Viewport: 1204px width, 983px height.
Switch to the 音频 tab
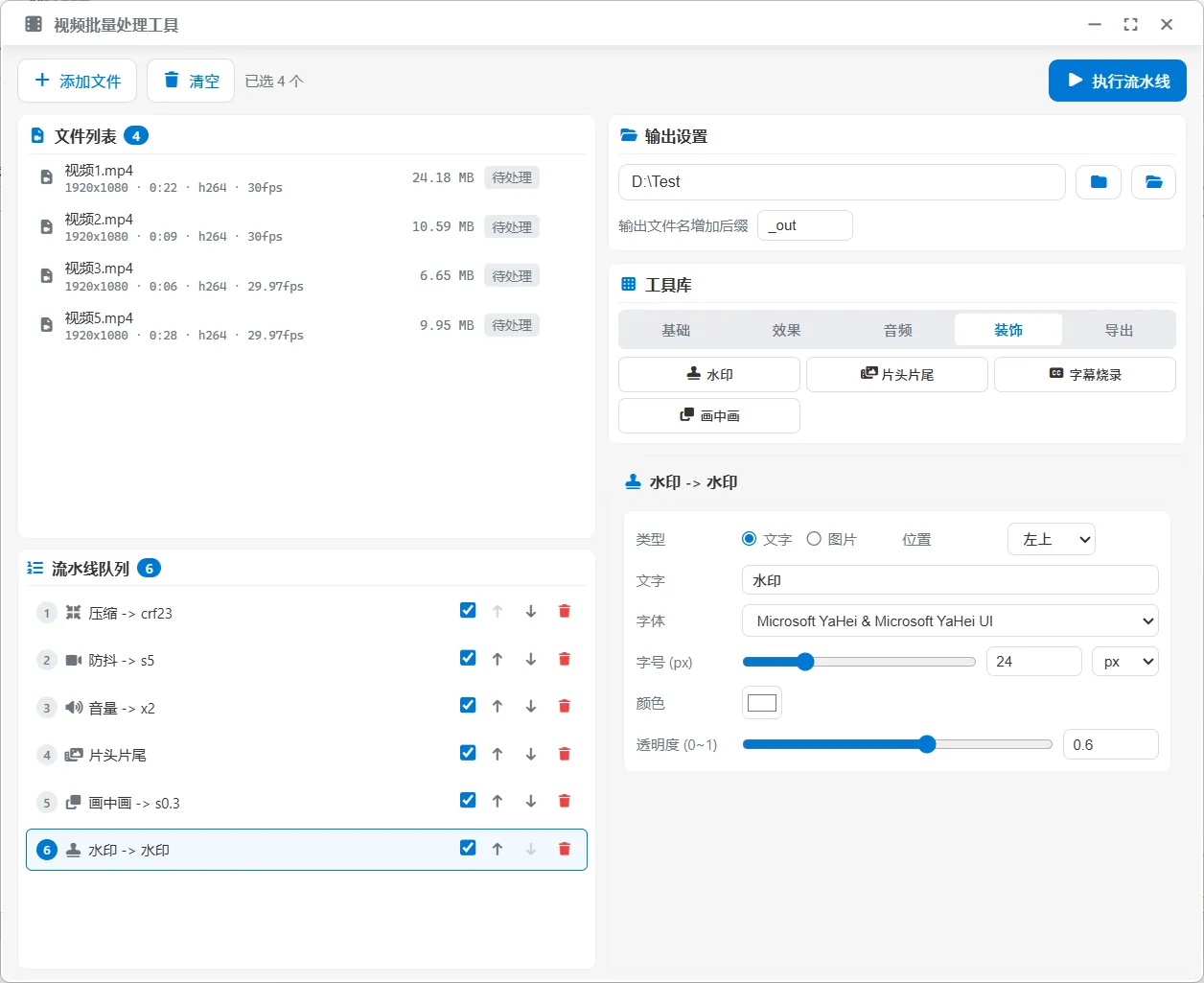(898, 330)
